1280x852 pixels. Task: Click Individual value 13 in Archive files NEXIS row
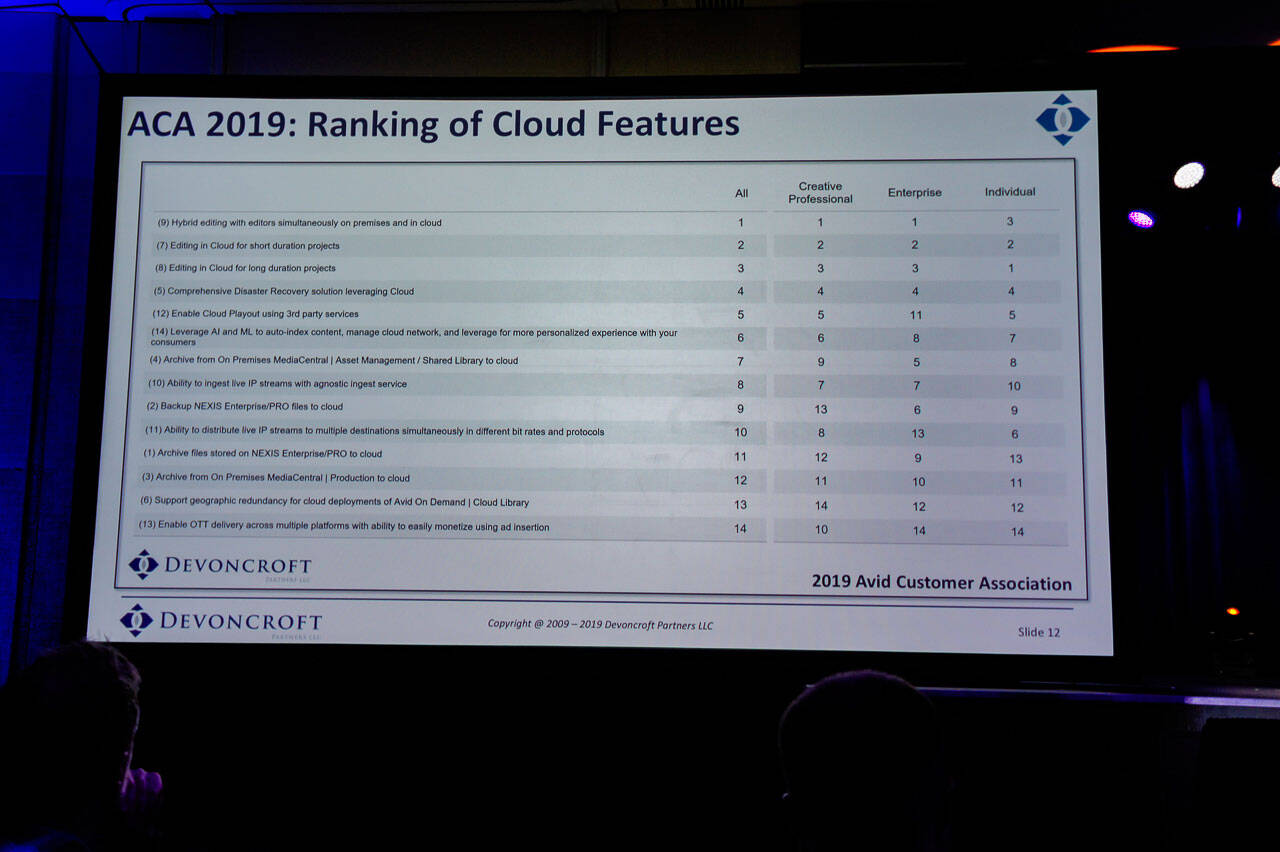pos(1016,459)
